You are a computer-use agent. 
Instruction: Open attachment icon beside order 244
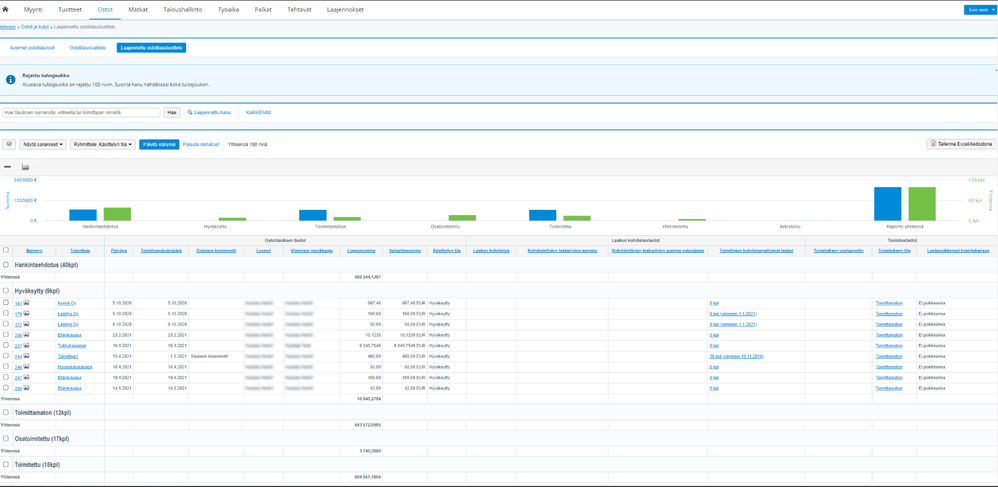point(27,356)
